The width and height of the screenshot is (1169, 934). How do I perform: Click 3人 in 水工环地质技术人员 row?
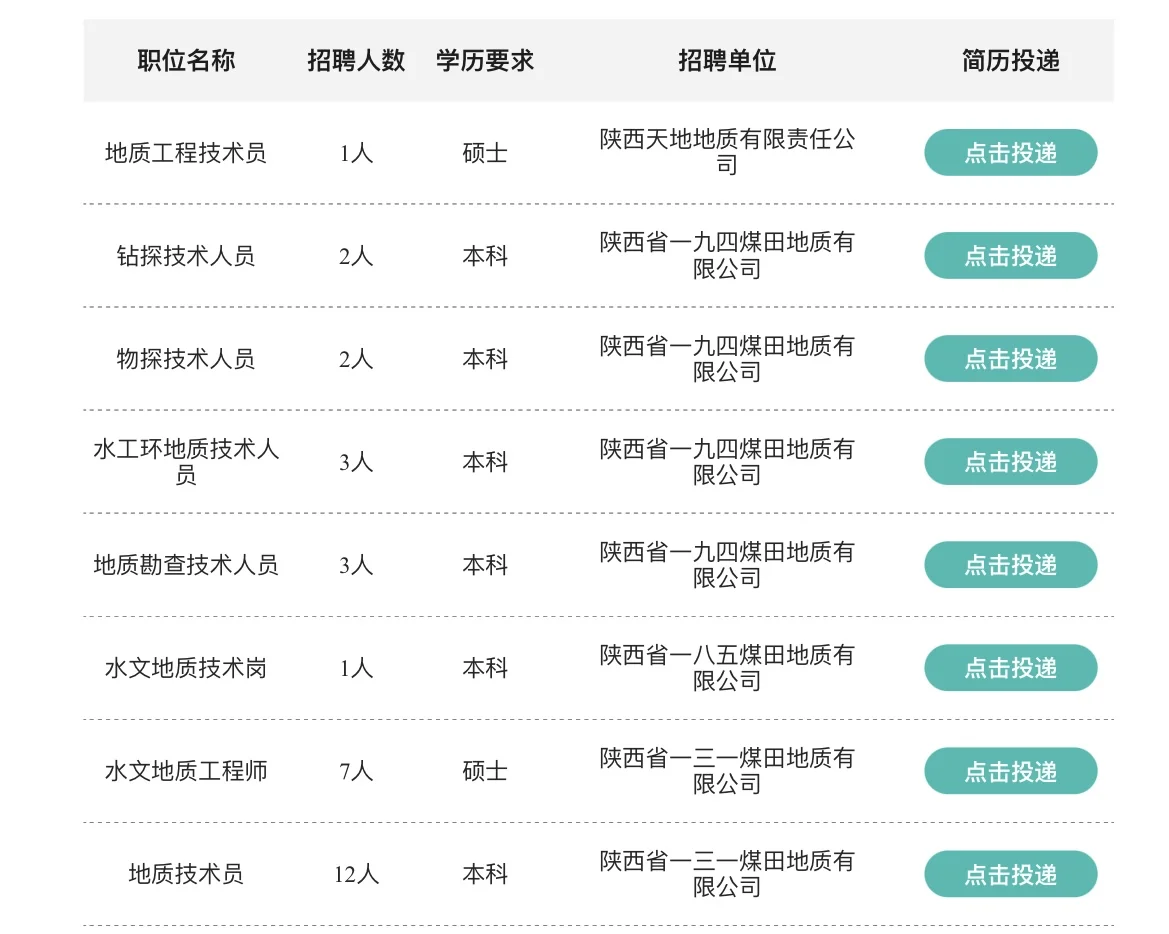click(356, 462)
